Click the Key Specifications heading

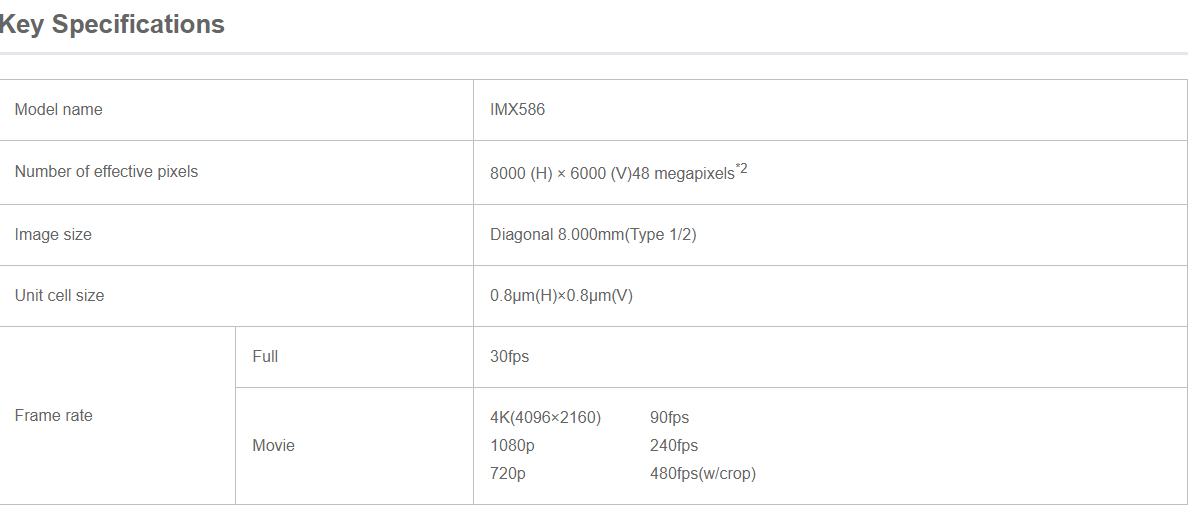click(112, 25)
